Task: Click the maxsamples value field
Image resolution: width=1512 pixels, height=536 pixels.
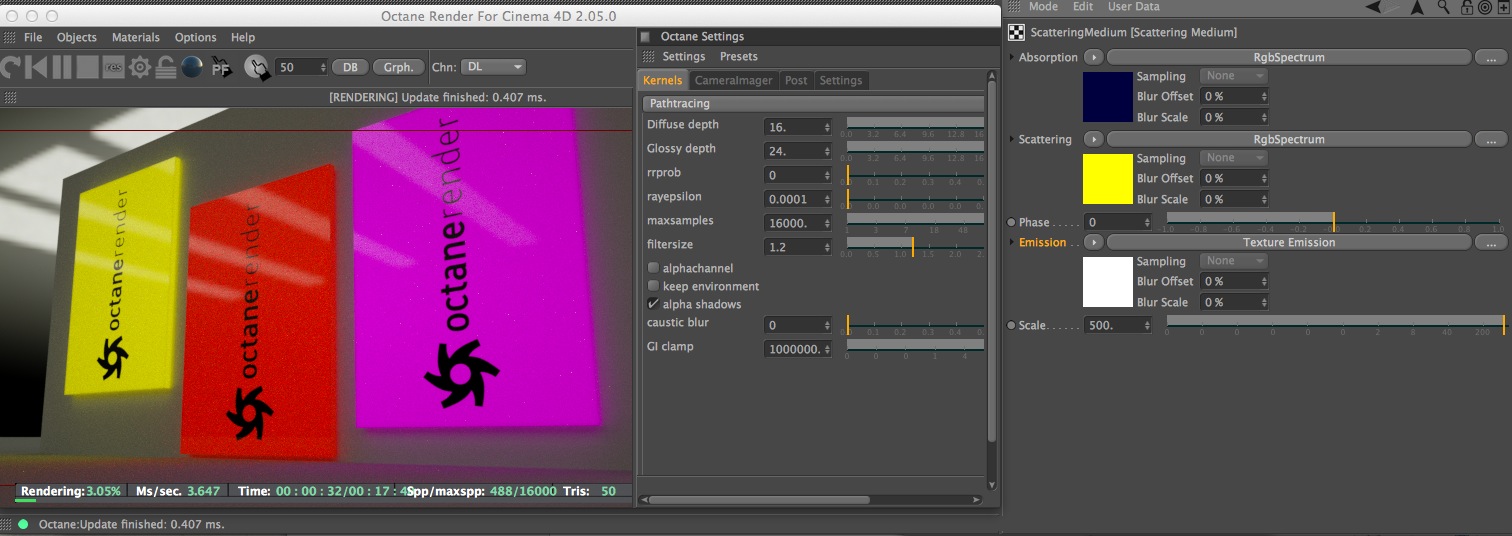Action: (x=798, y=223)
